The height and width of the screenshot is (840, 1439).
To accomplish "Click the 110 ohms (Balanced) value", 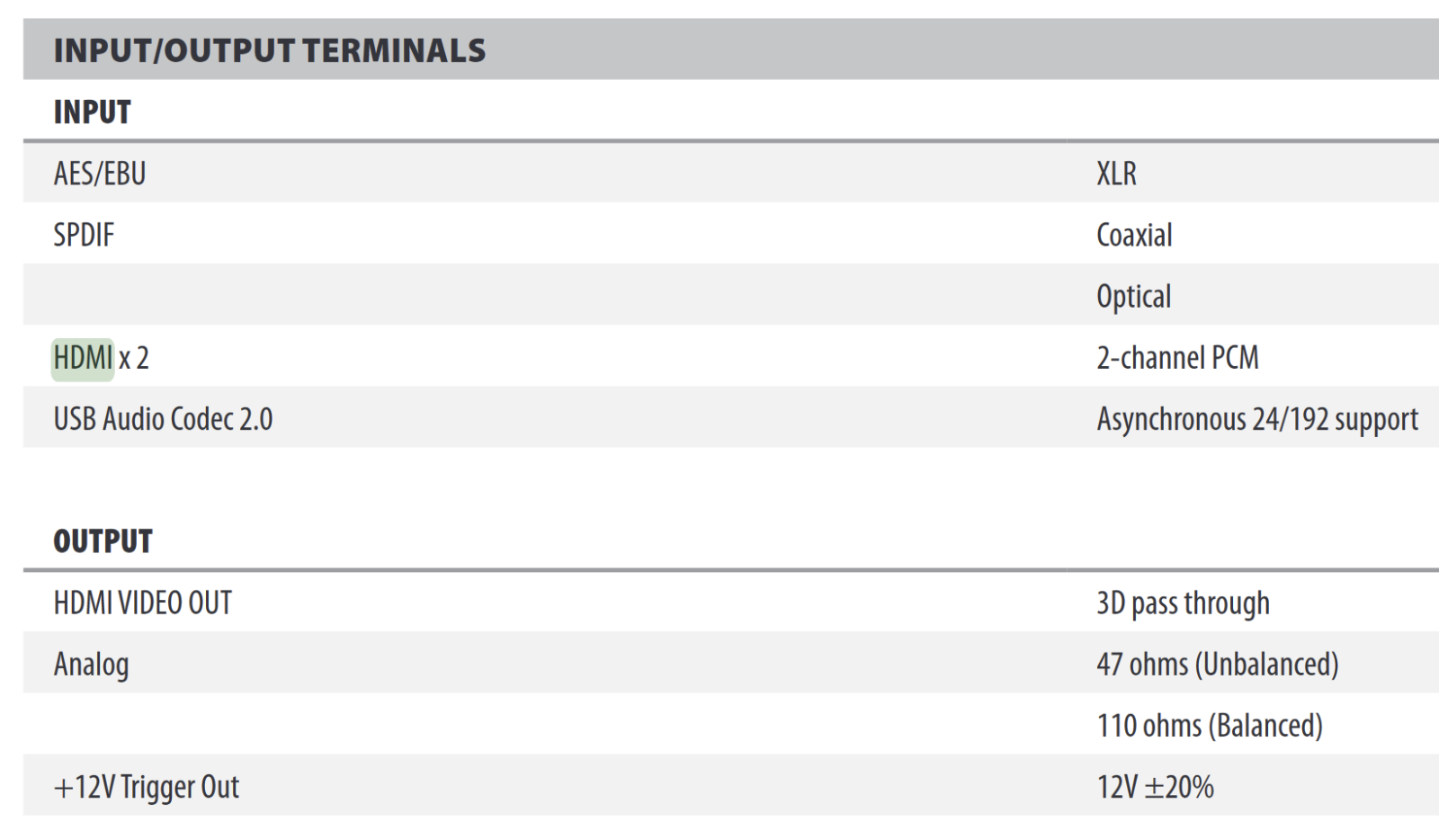I will coord(1210,726).
